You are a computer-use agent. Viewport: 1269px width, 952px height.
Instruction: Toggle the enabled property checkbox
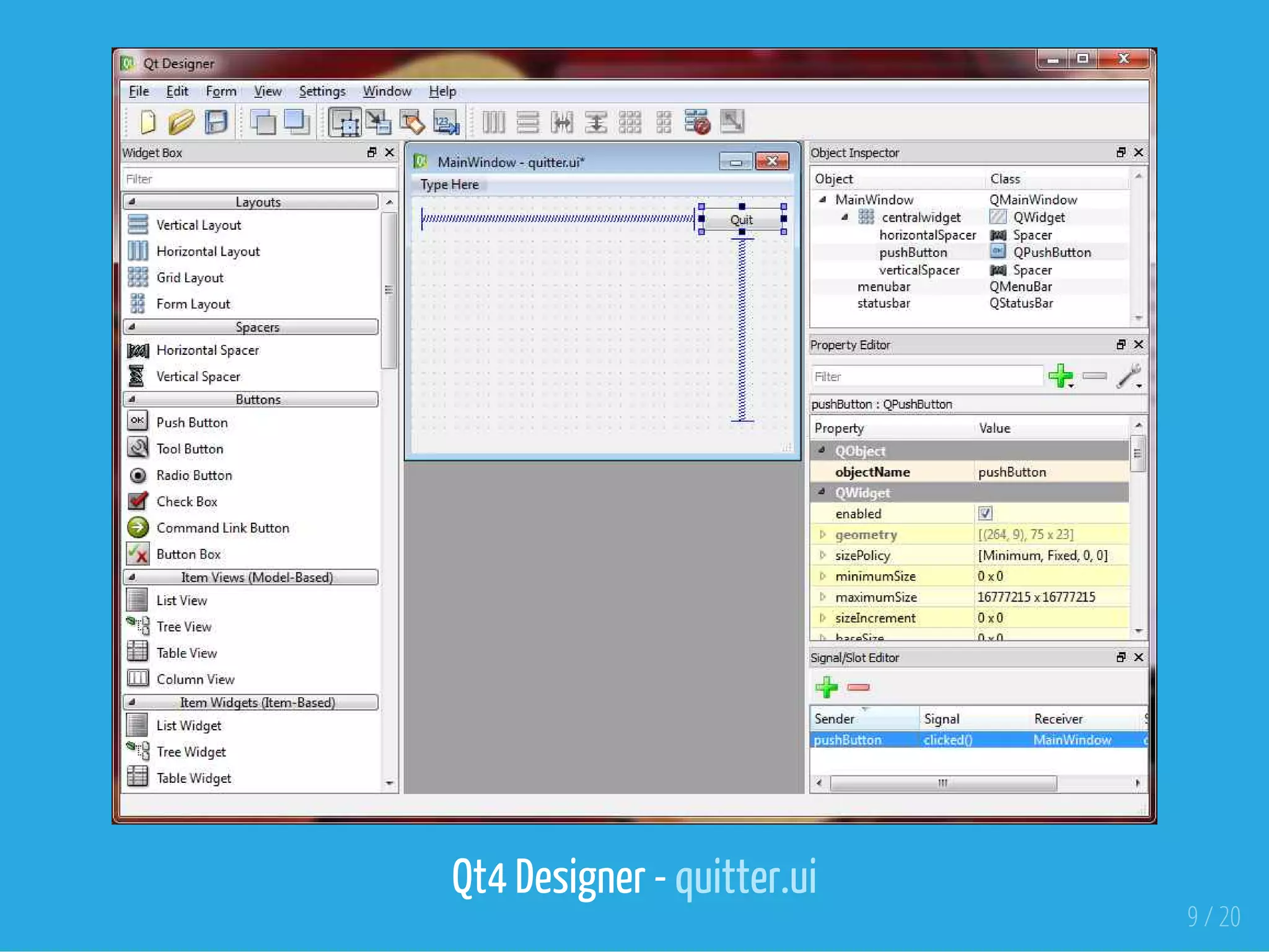985,513
